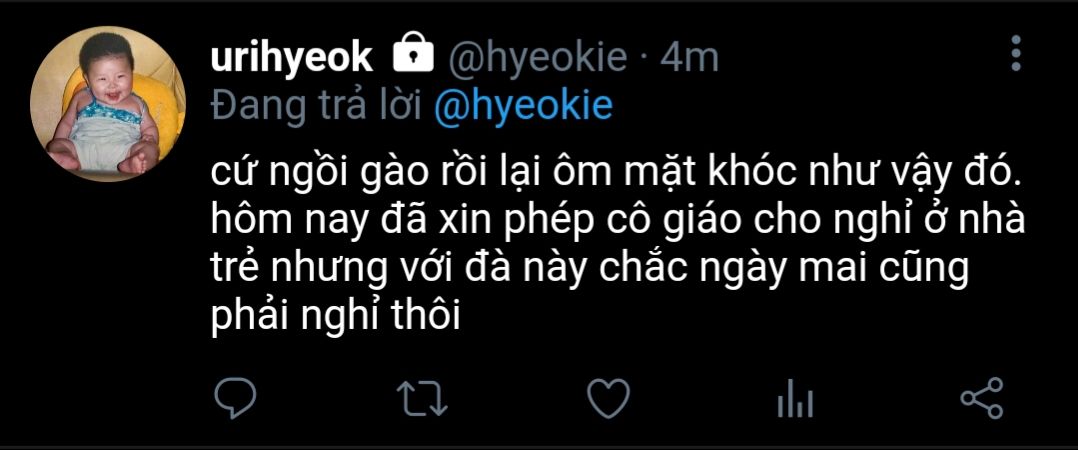Click the display name urihyeok
The width and height of the screenshot is (1078, 450).
pyautogui.click(x=292, y=58)
